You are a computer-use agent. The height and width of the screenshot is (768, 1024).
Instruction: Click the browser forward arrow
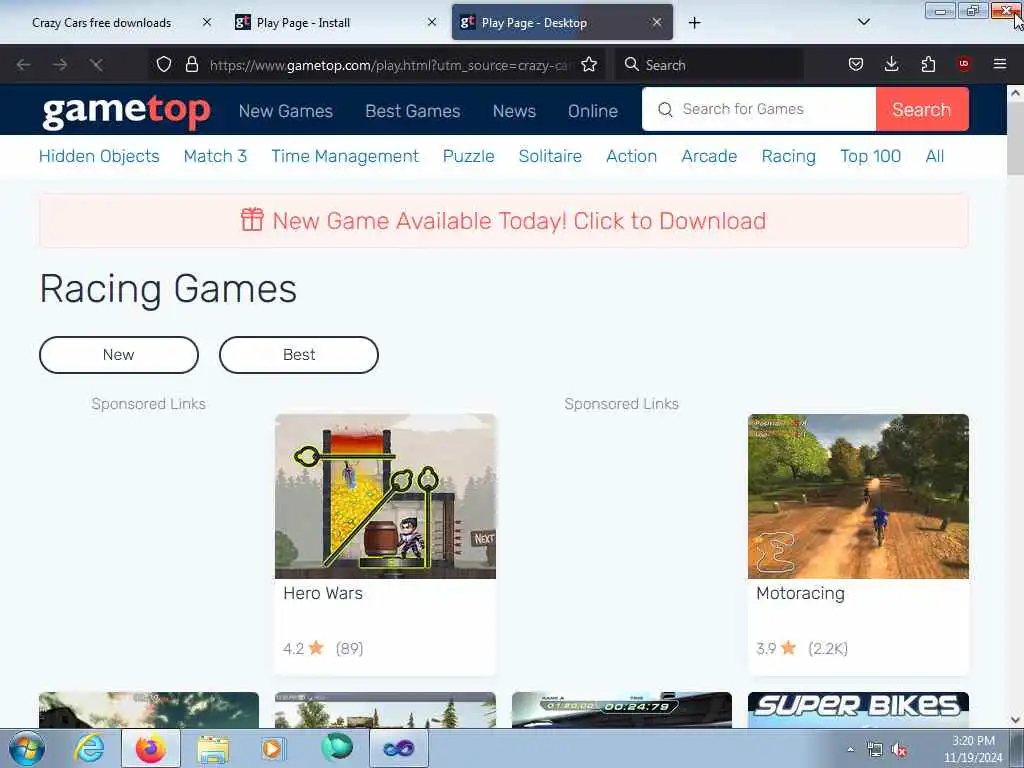point(60,65)
